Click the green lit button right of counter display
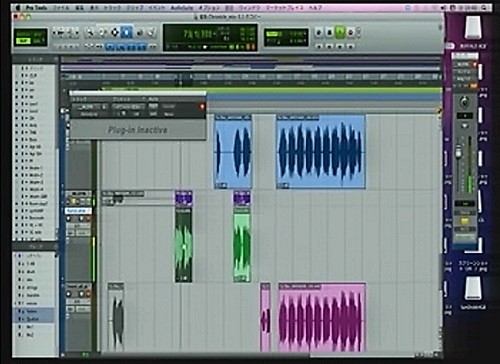Image resolution: width=500 pixels, height=364 pixels. (x=340, y=32)
